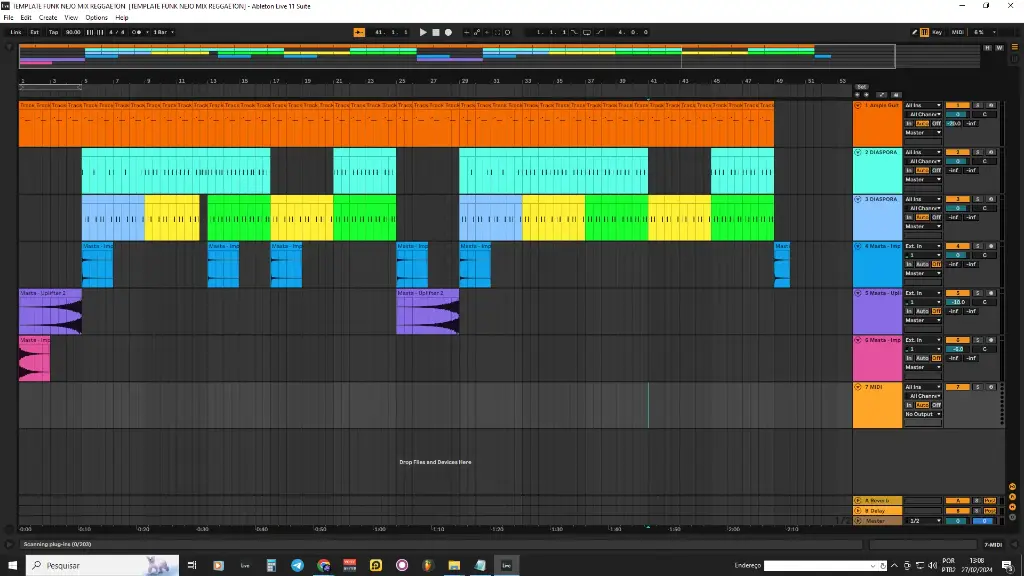
Task: Open the Help menu
Action: point(121,18)
